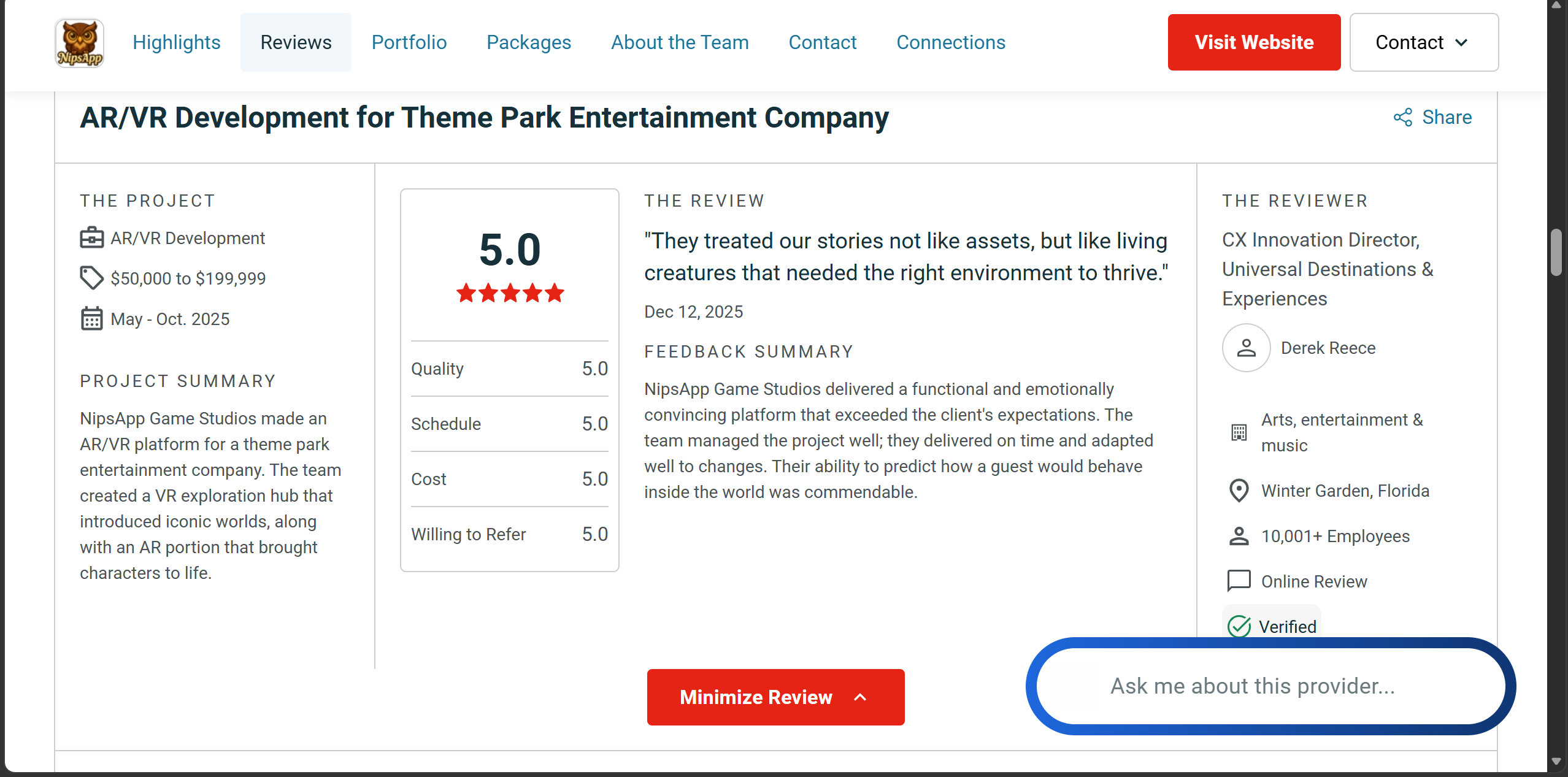Click the reviewer avatar icon beside Derek Reece
Screen dimensions: 1568x777
click(1246, 348)
